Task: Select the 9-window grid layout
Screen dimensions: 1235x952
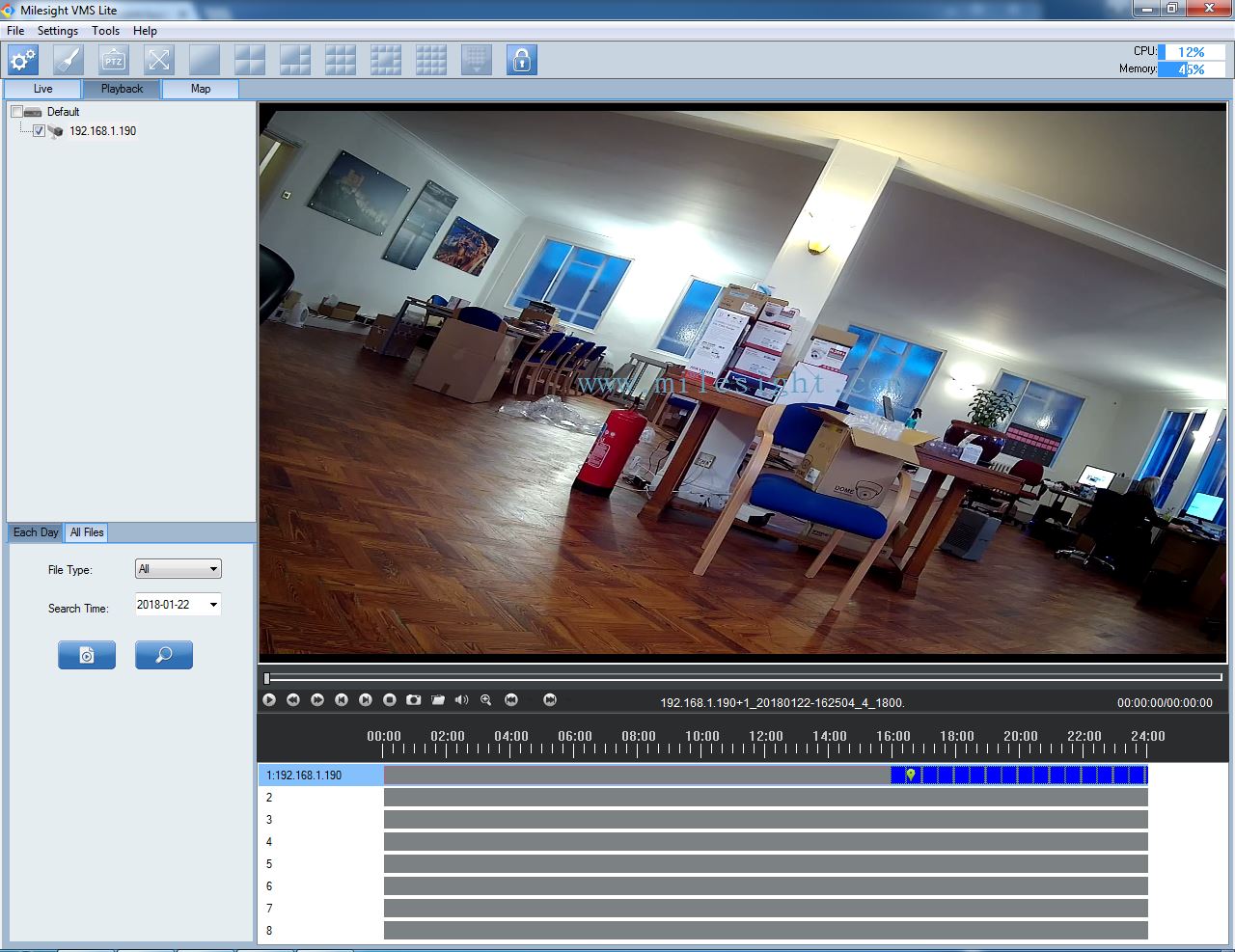Action: click(340, 59)
